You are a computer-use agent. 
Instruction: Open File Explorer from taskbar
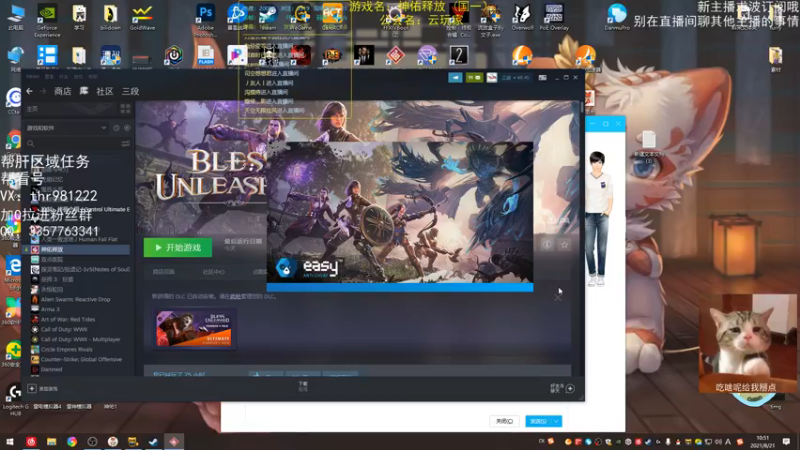(x=52, y=442)
